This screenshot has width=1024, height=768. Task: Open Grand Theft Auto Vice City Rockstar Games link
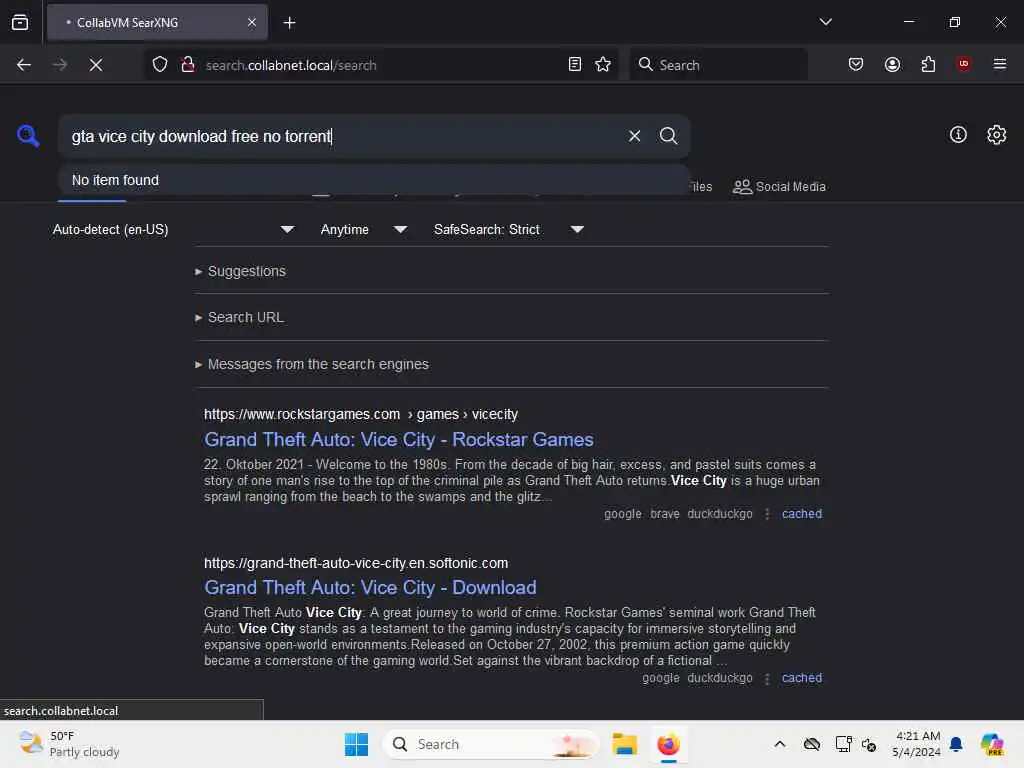[399, 440]
